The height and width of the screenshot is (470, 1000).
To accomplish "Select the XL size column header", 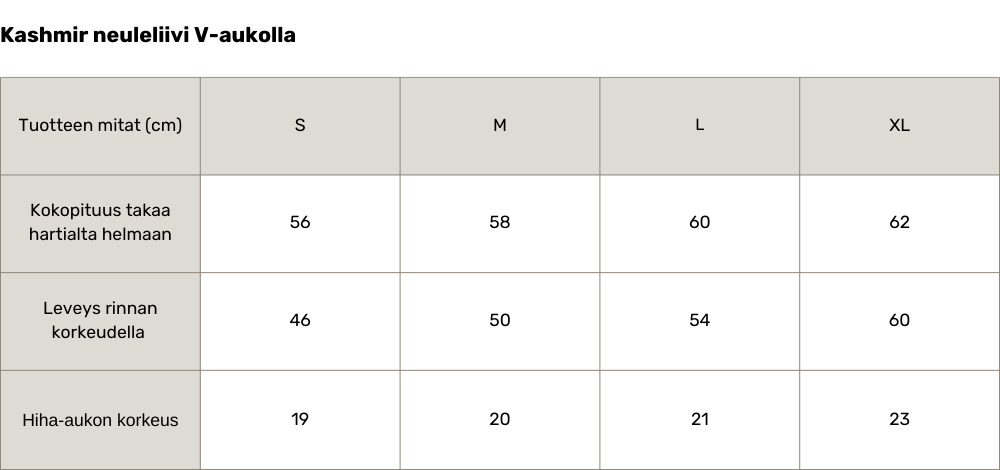I will pos(900,126).
